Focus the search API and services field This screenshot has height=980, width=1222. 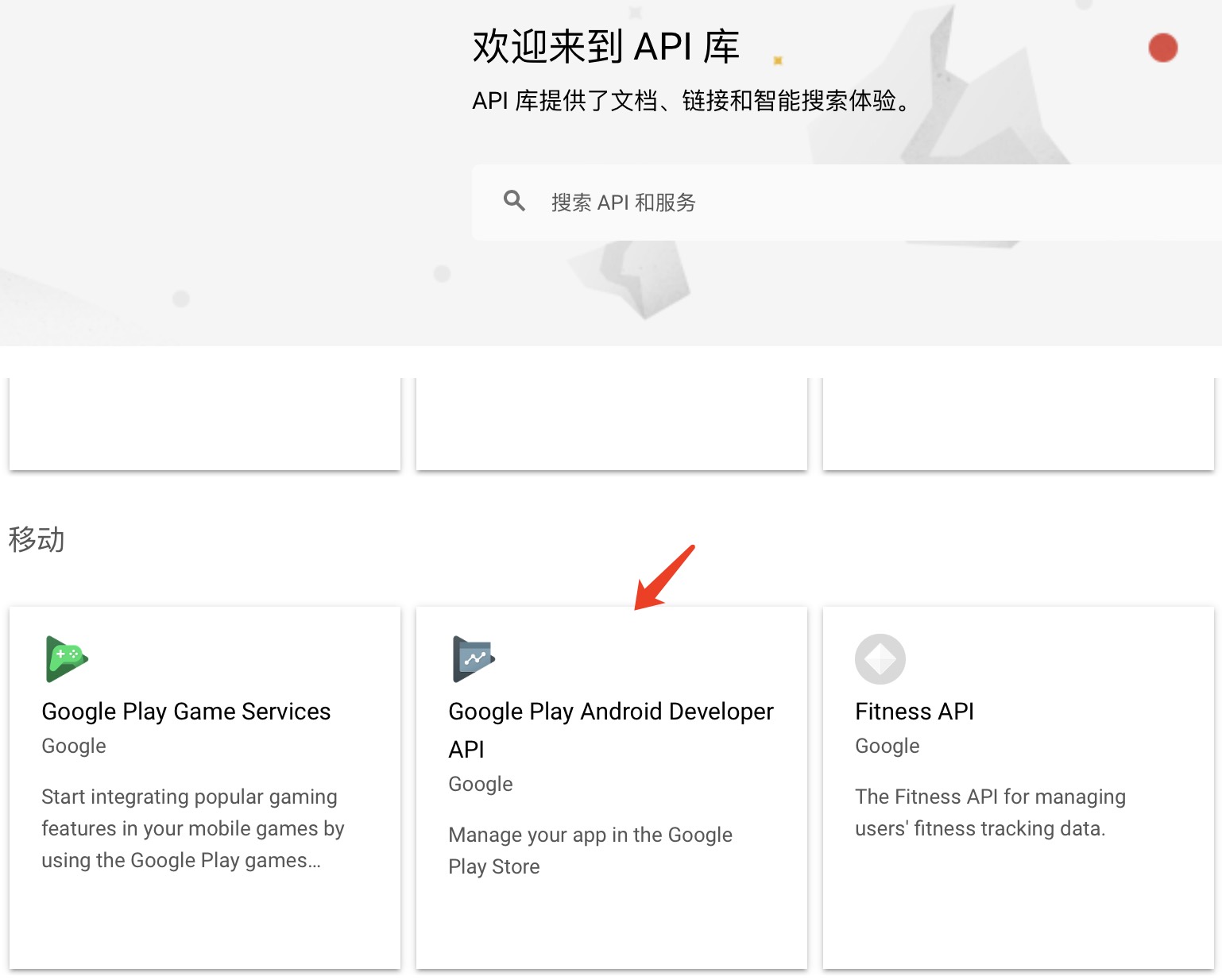[x=846, y=203]
